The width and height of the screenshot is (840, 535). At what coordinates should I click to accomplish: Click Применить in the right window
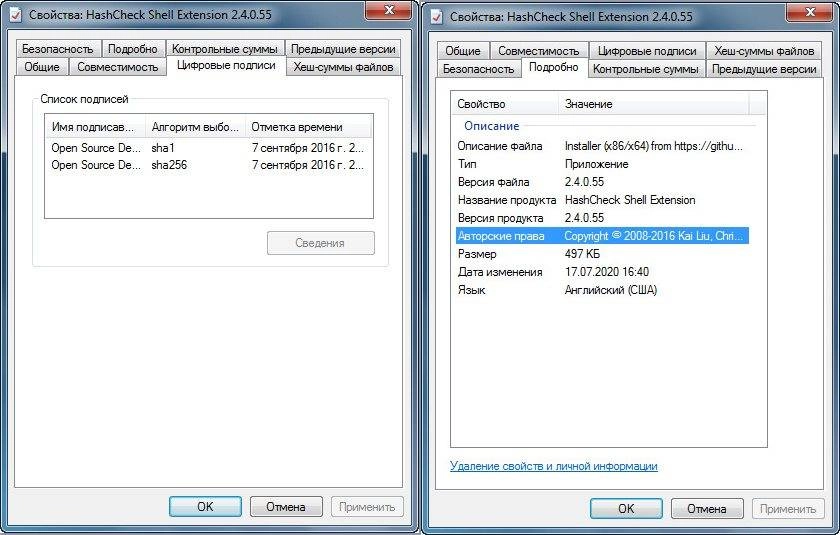tap(788, 509)
